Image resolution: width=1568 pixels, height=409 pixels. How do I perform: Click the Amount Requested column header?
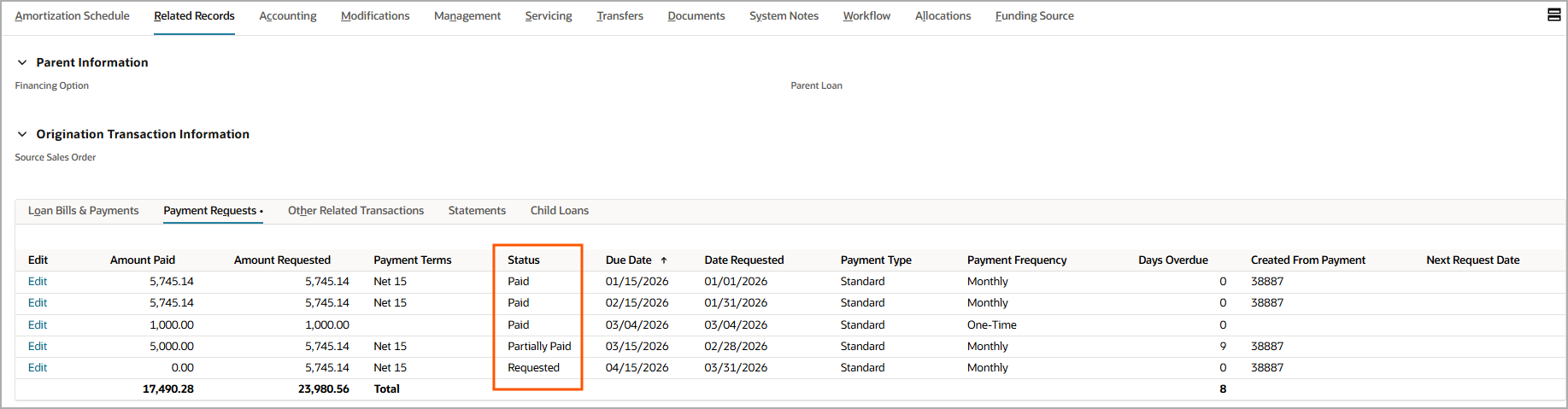[282, 260]
